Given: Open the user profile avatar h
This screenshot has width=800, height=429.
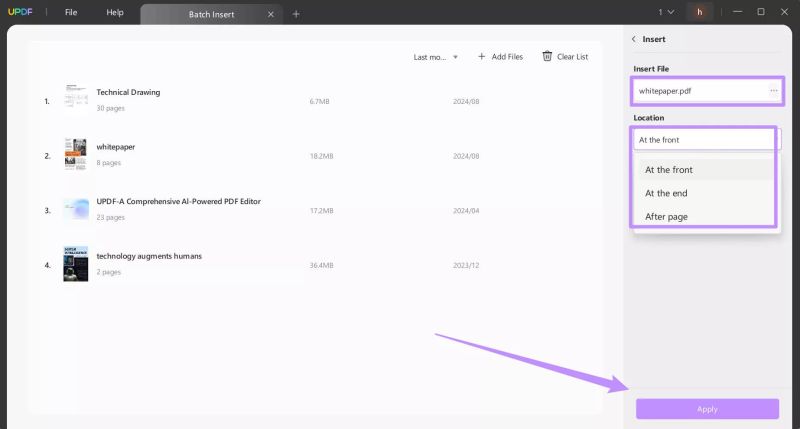Looking at the screenshot, I should click(699, 12).
